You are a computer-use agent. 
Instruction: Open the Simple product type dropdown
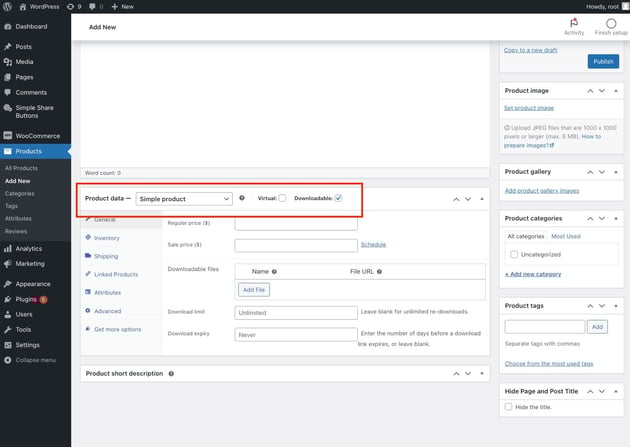[184, 199]
